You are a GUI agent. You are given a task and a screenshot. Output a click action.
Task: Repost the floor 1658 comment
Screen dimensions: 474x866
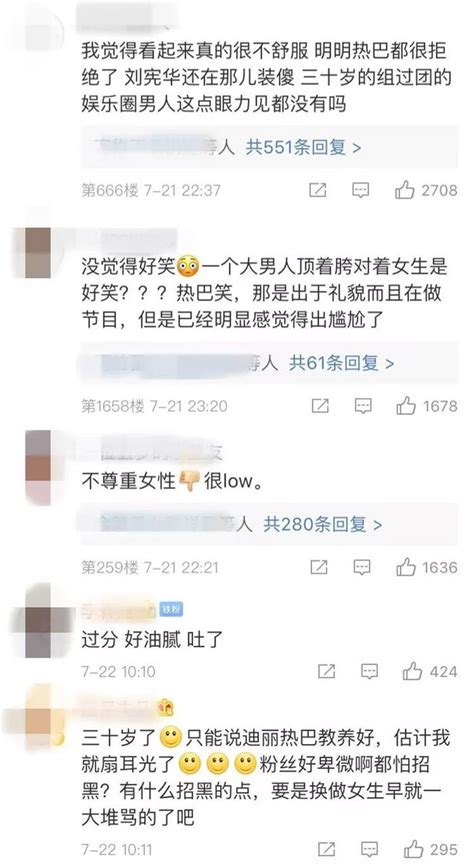click(x=320, y=406)
